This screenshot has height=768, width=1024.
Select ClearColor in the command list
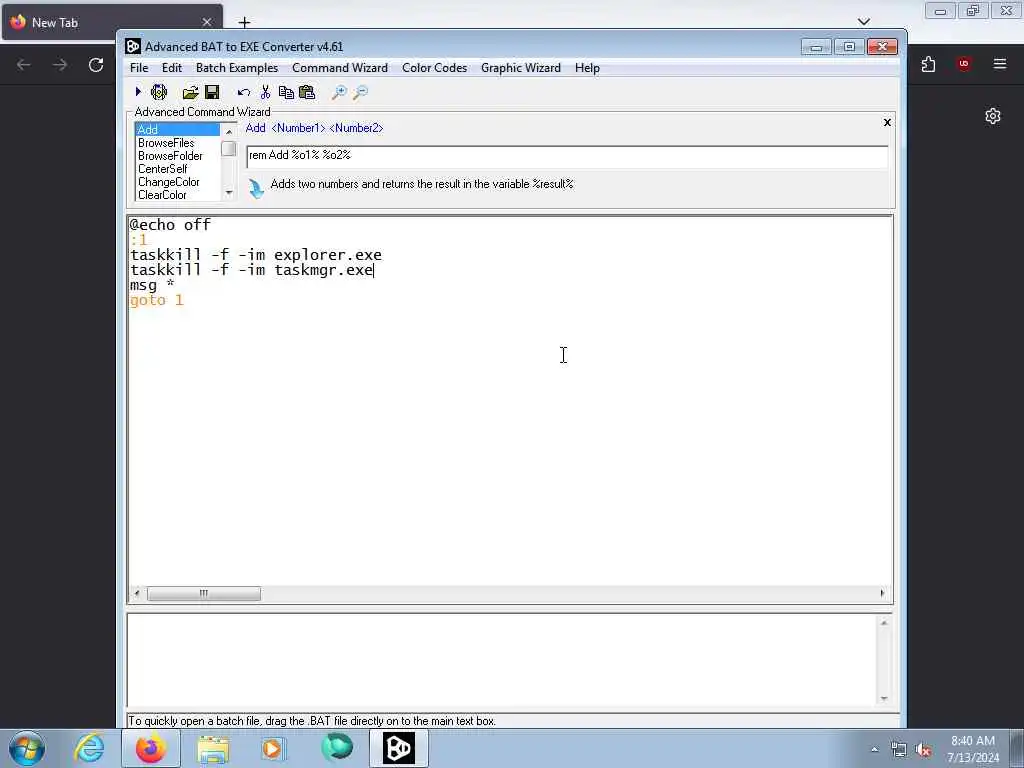178,195
